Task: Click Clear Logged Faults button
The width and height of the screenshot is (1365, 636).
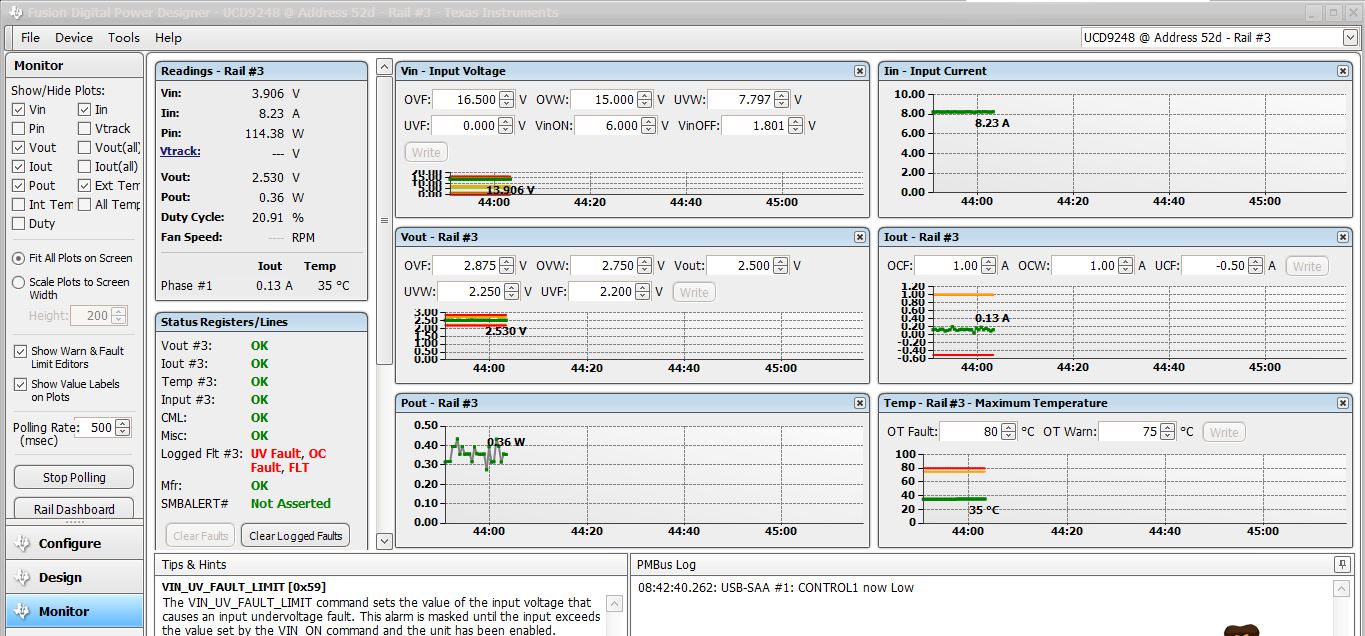Action: pyautogui.click(x=295, y=536)
